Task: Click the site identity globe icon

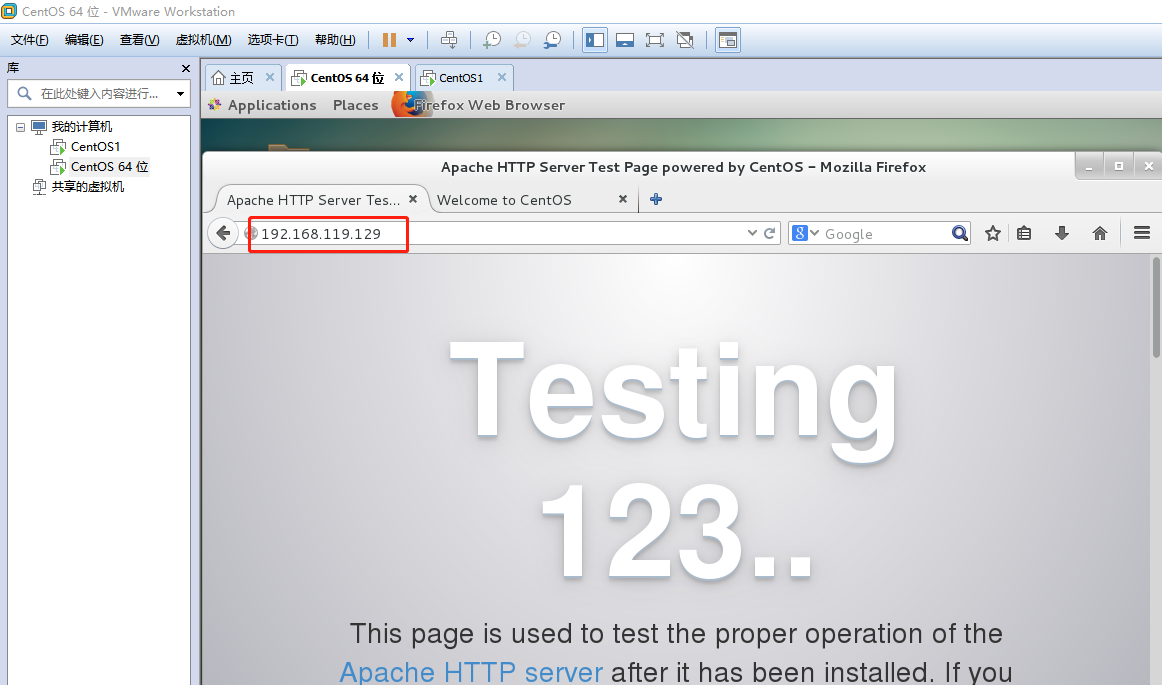Action: [x=251, y=234]
